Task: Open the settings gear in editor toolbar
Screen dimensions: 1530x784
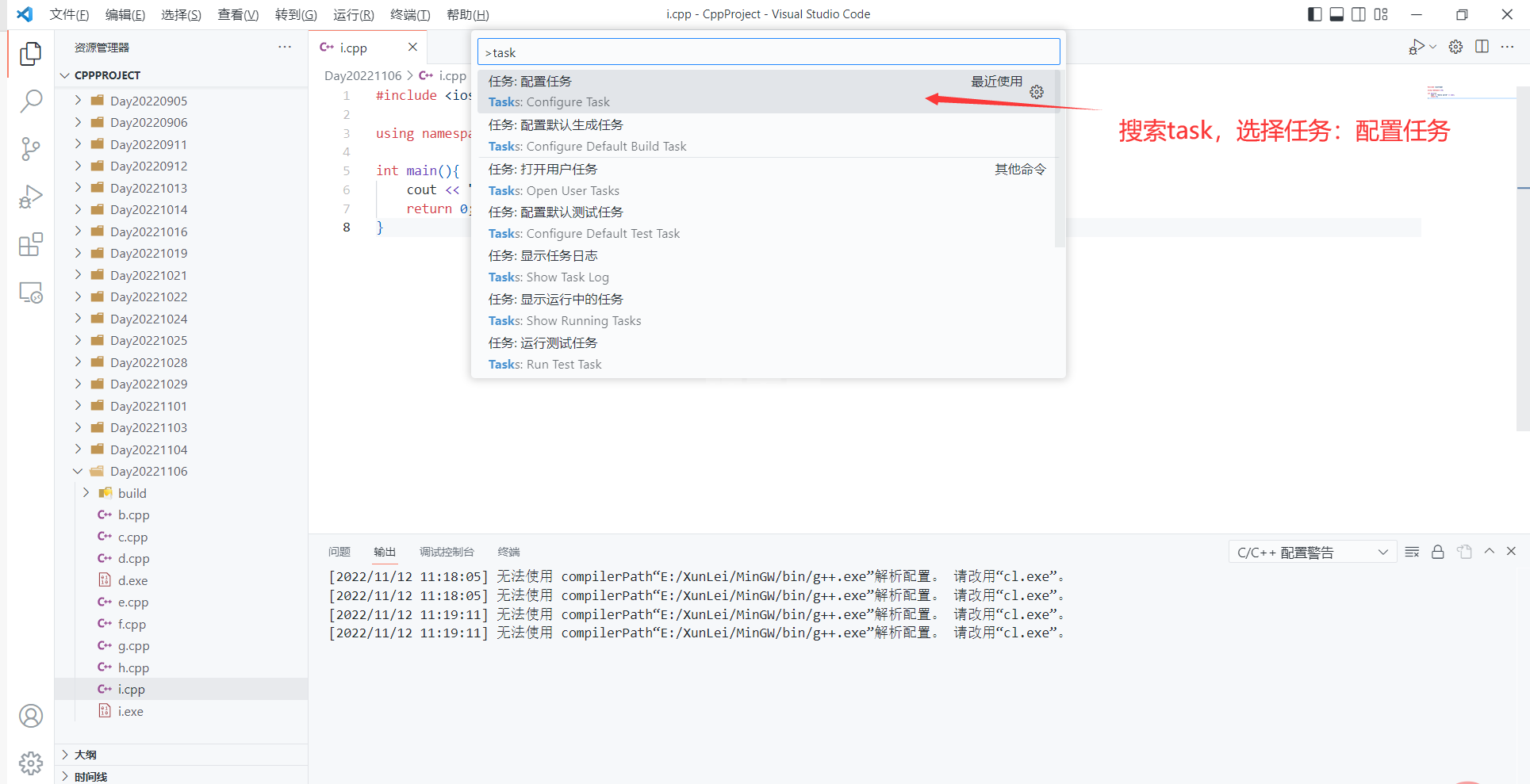Action: (x=1455, y=47)
